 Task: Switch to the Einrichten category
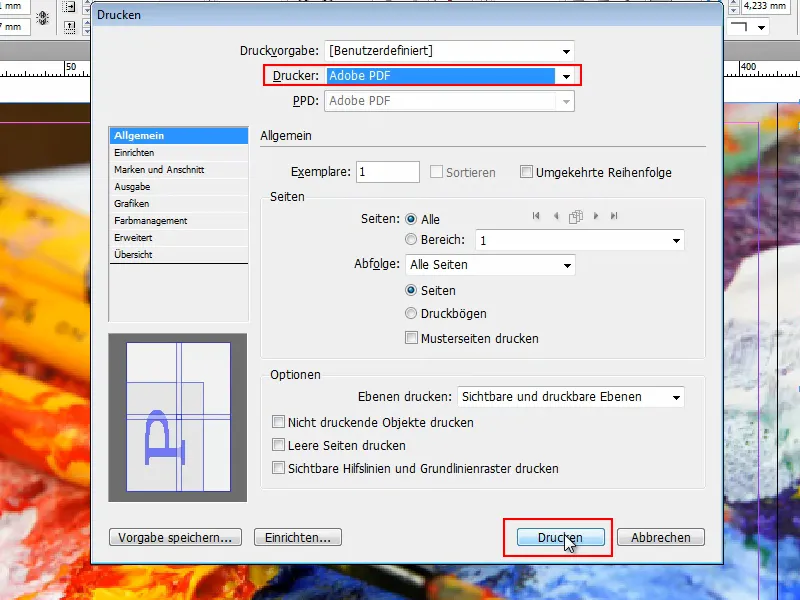pos(179,153)
